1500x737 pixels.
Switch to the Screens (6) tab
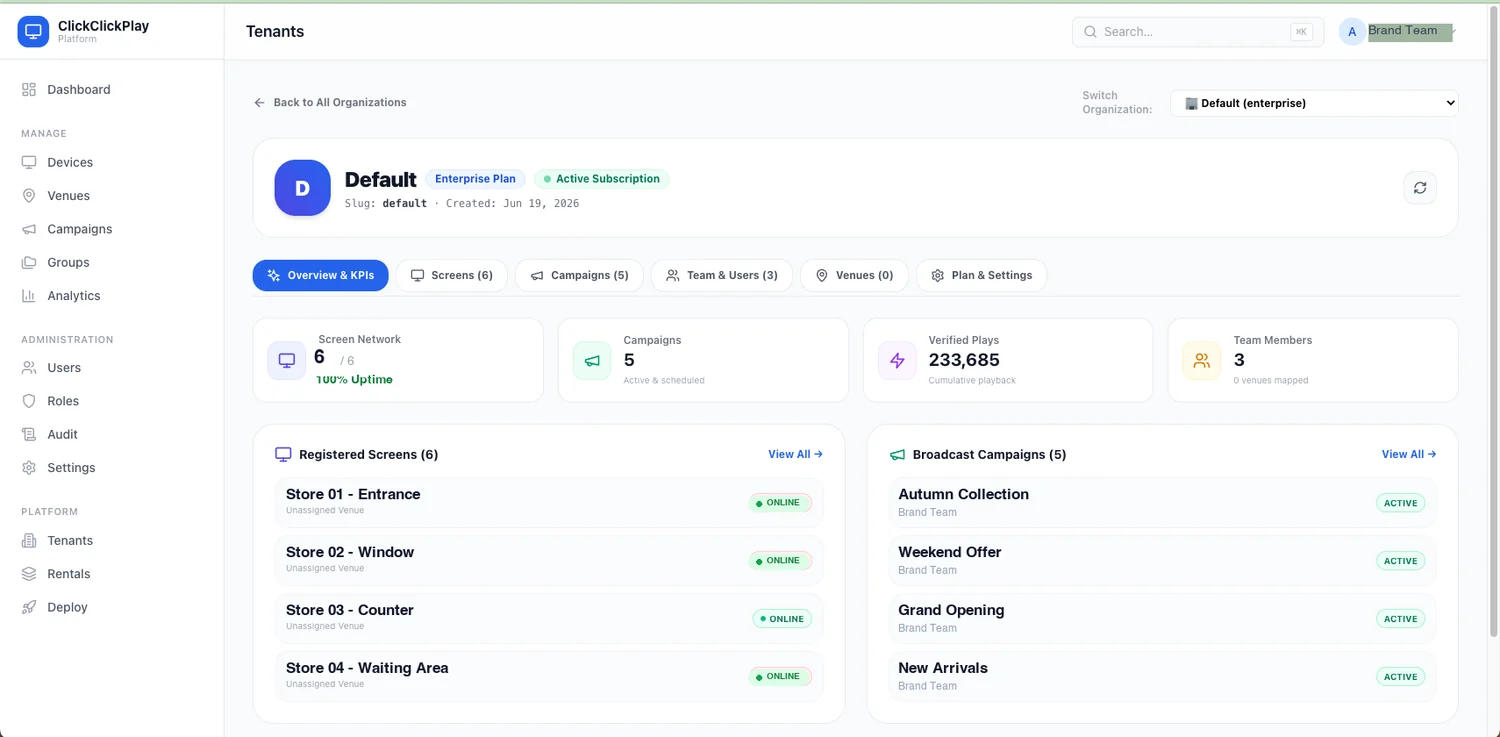(452, 275)
